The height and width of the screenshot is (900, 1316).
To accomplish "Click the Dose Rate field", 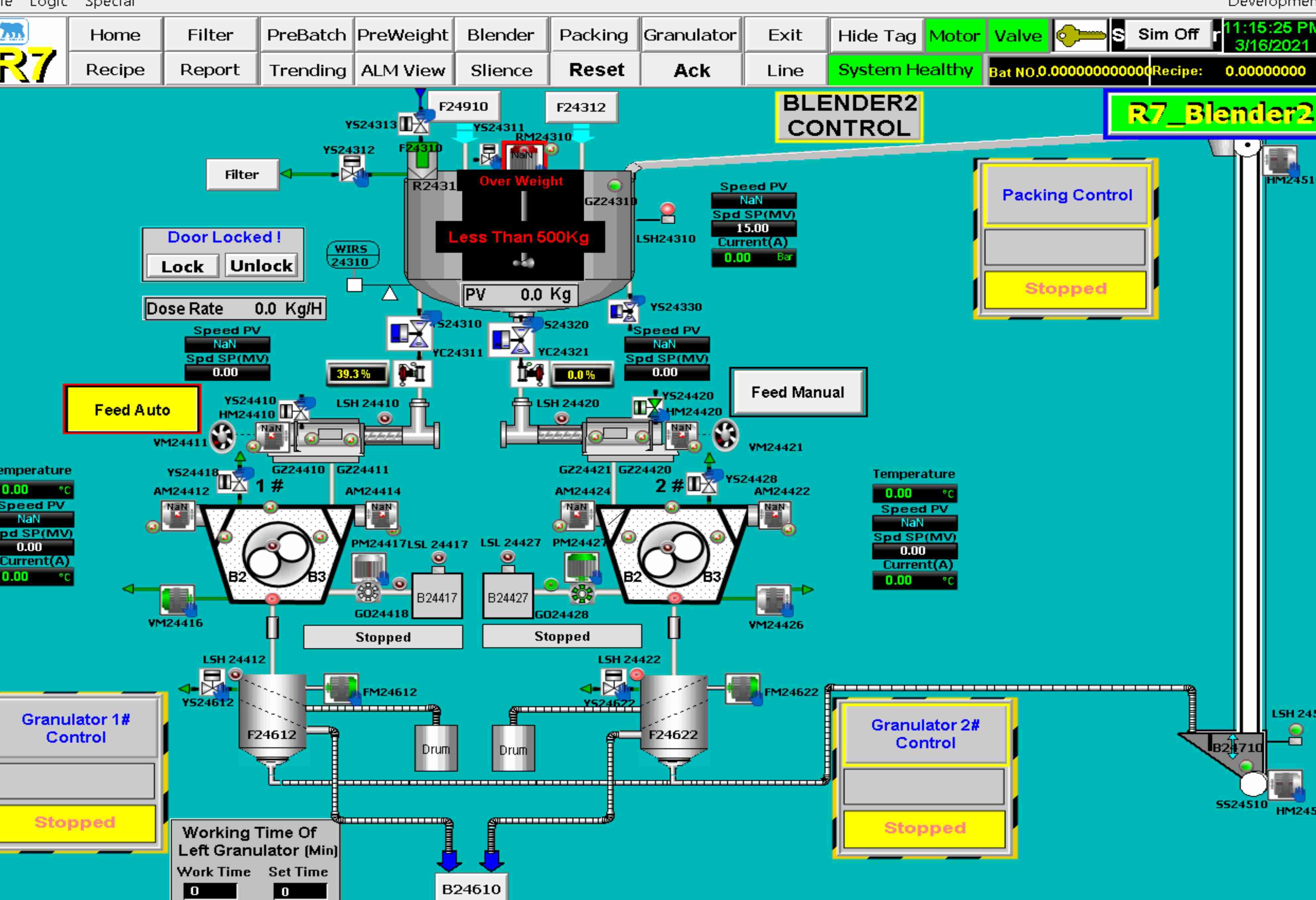I will pyautogui.click(x=235, y=308).
